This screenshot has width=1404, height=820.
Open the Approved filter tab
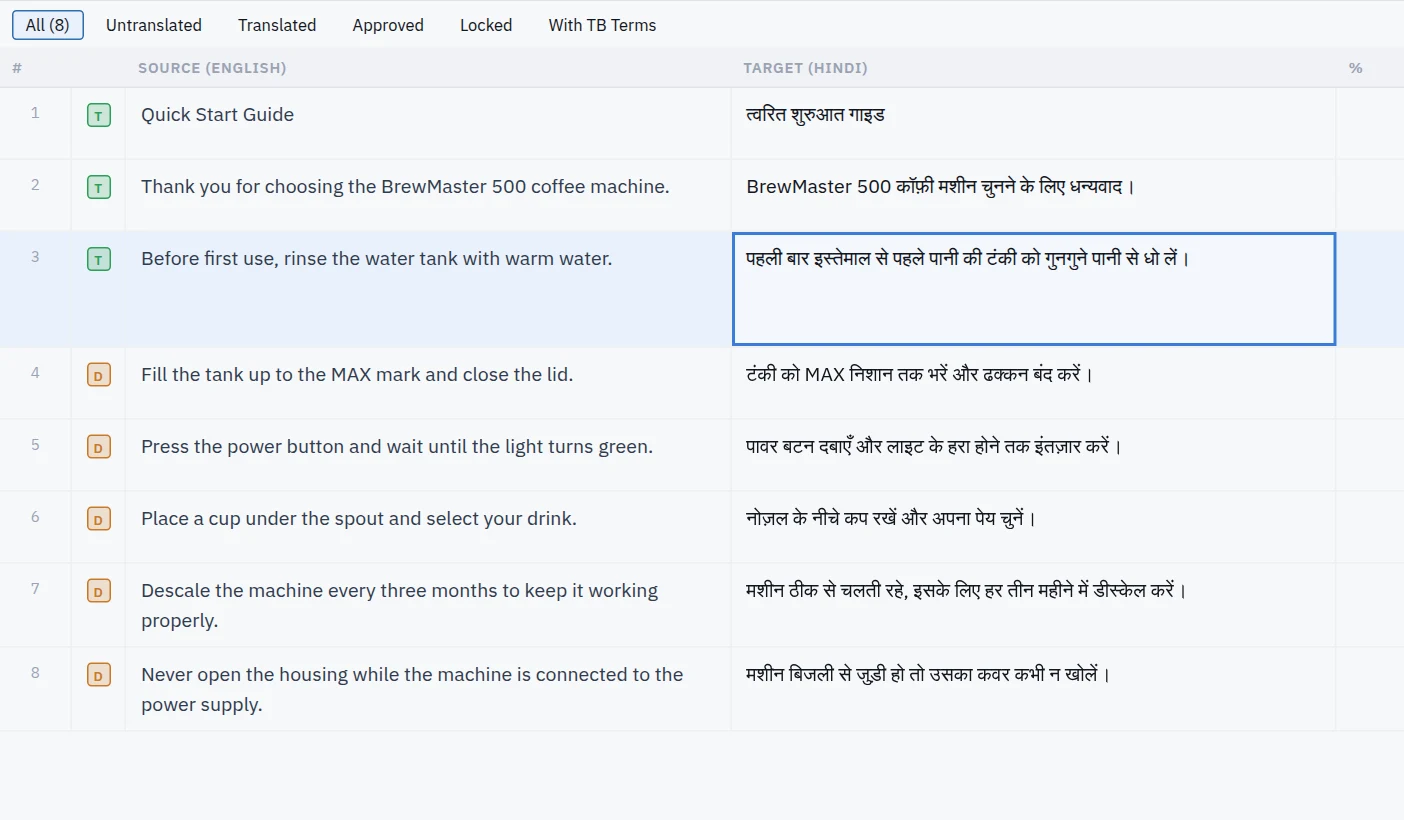click(388, 25)
